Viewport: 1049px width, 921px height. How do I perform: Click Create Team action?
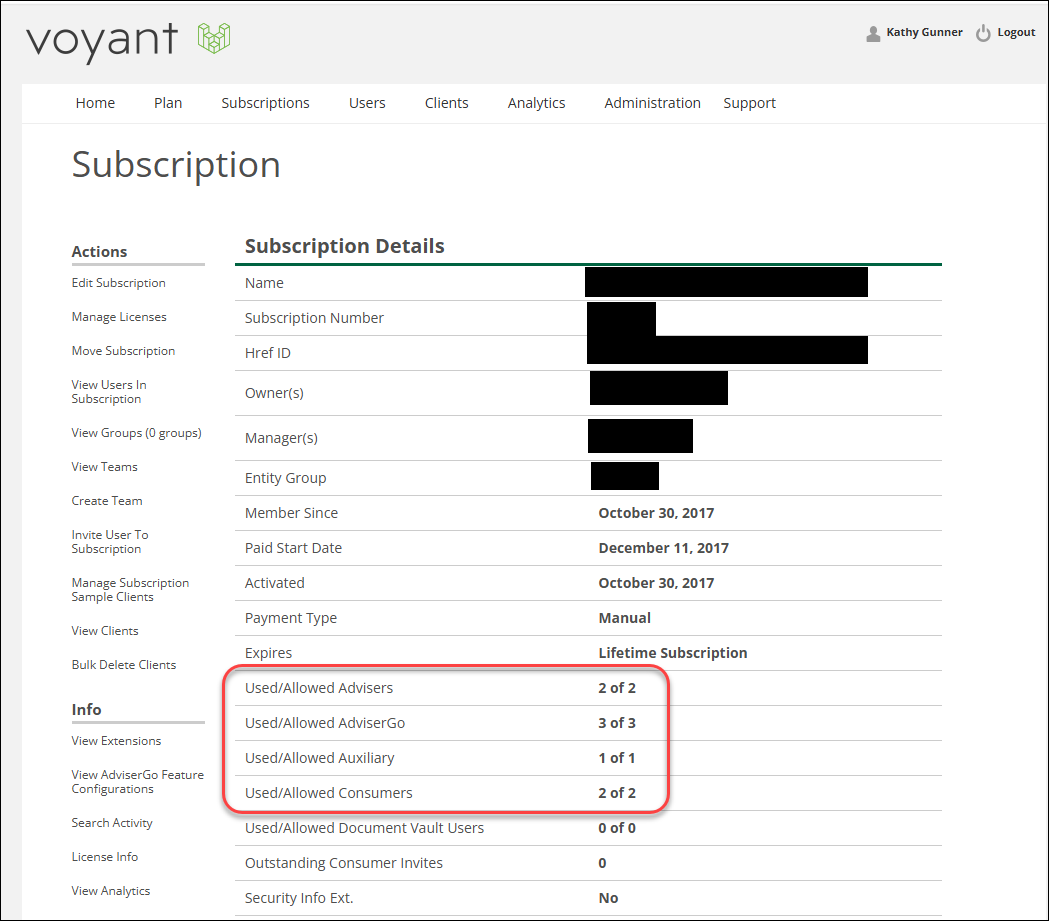(107, 501)
